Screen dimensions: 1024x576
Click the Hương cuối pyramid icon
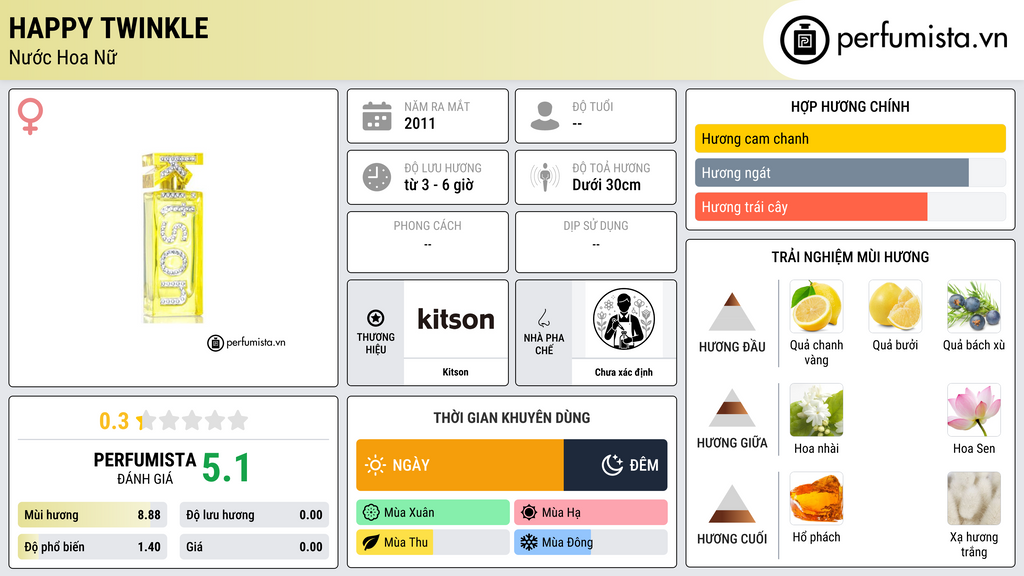pos(732,504)
